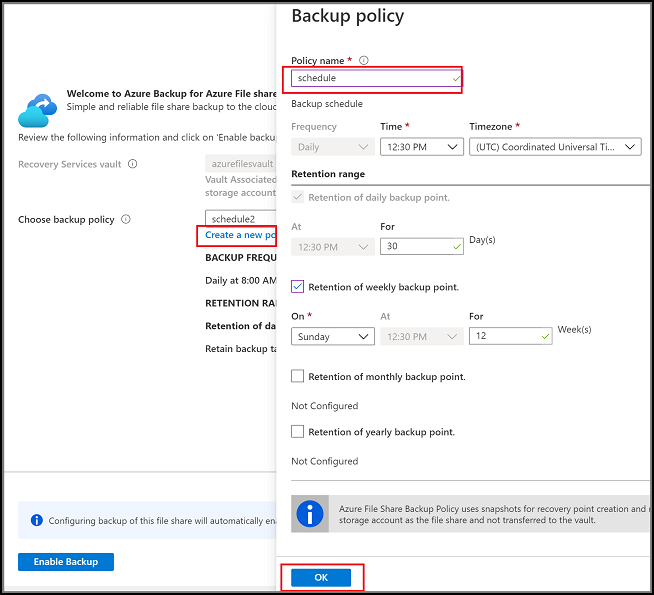
Task: Click the Welcome to Azure Backup heading
Action: click(171, 93)
